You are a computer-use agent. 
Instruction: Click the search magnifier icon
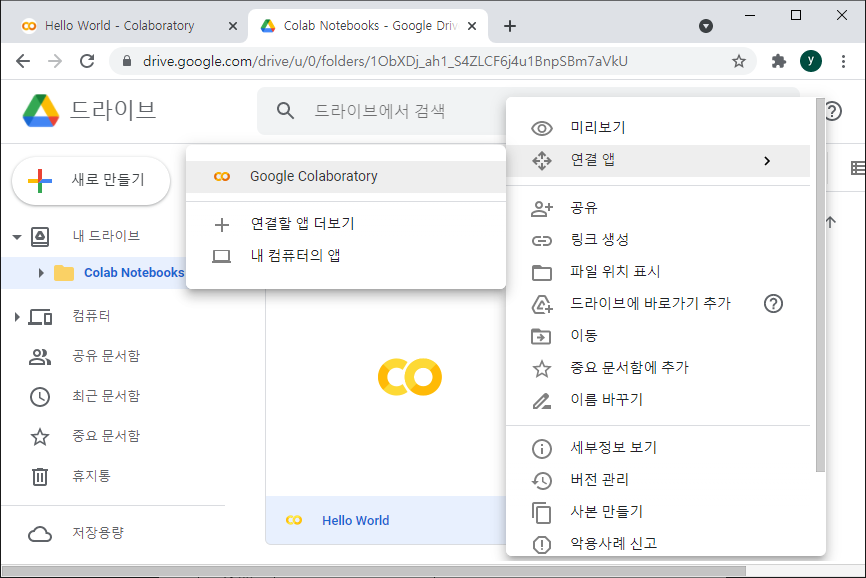pos(285,111)
